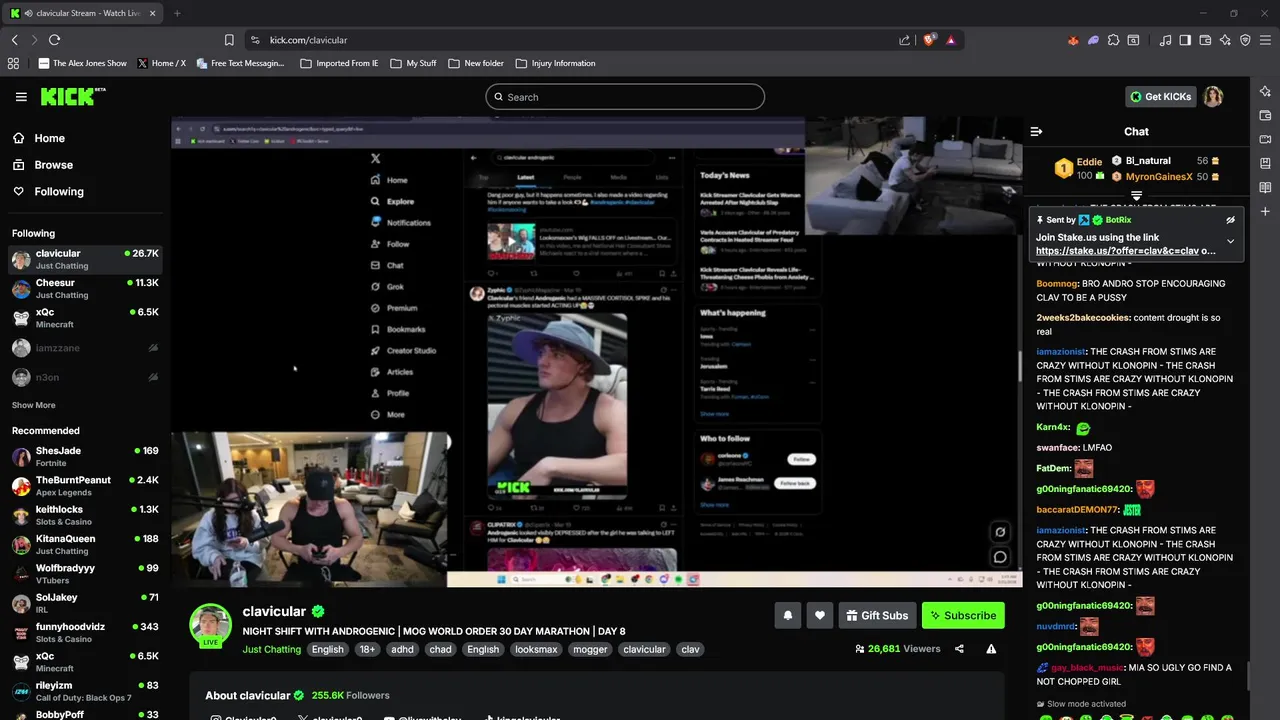Expand the pinned BotRix message chevron
This screenshot has height=720, width=1280.
click(1230, 241)
